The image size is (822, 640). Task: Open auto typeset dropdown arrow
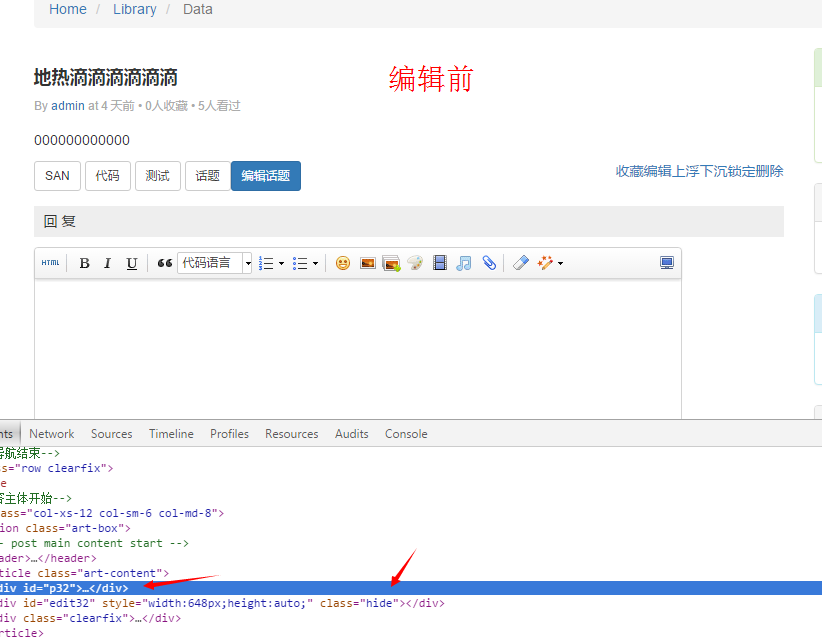pyautogui.click(x=560, y=263)
